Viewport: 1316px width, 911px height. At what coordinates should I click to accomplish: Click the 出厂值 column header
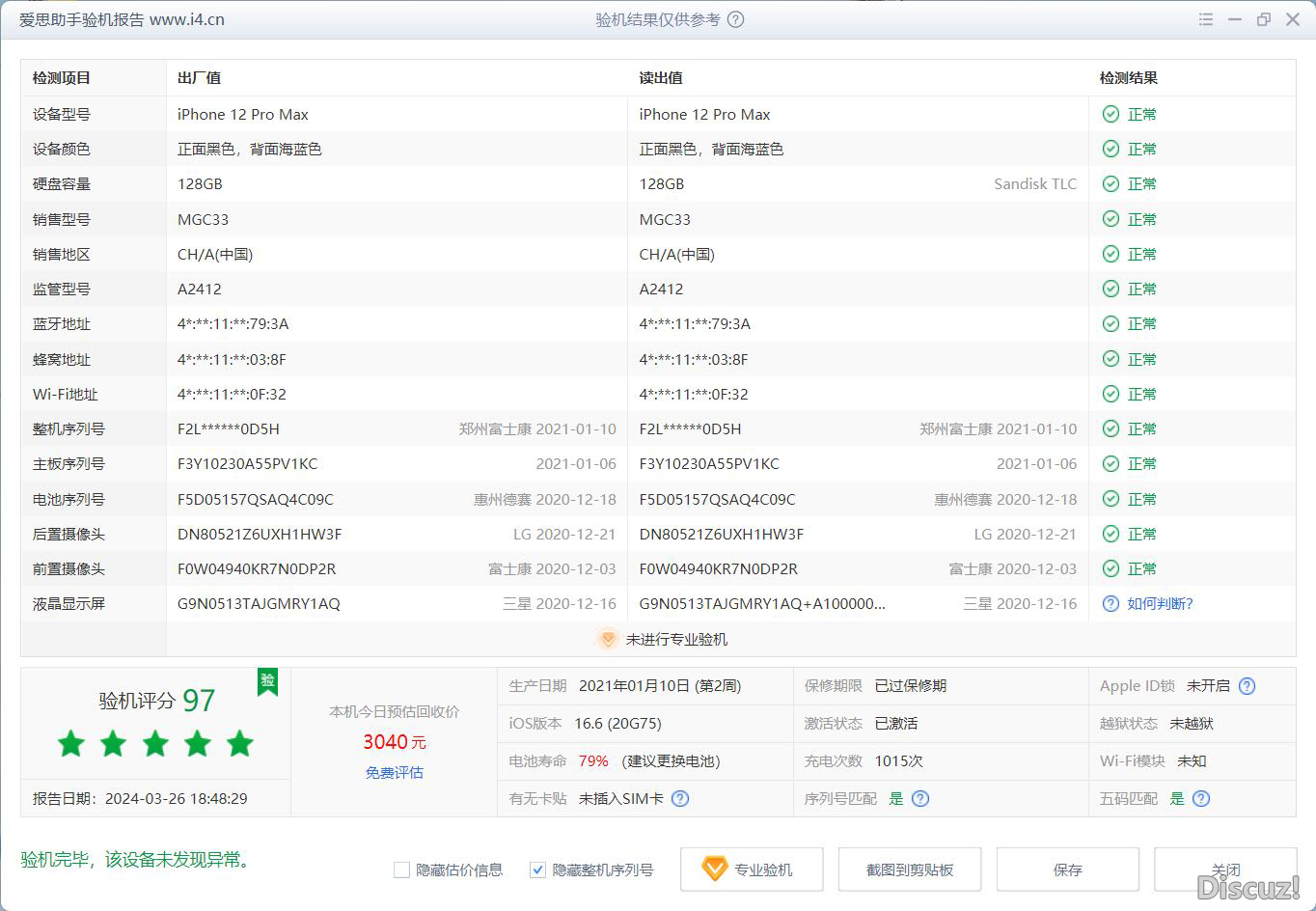tap(199, 78)
